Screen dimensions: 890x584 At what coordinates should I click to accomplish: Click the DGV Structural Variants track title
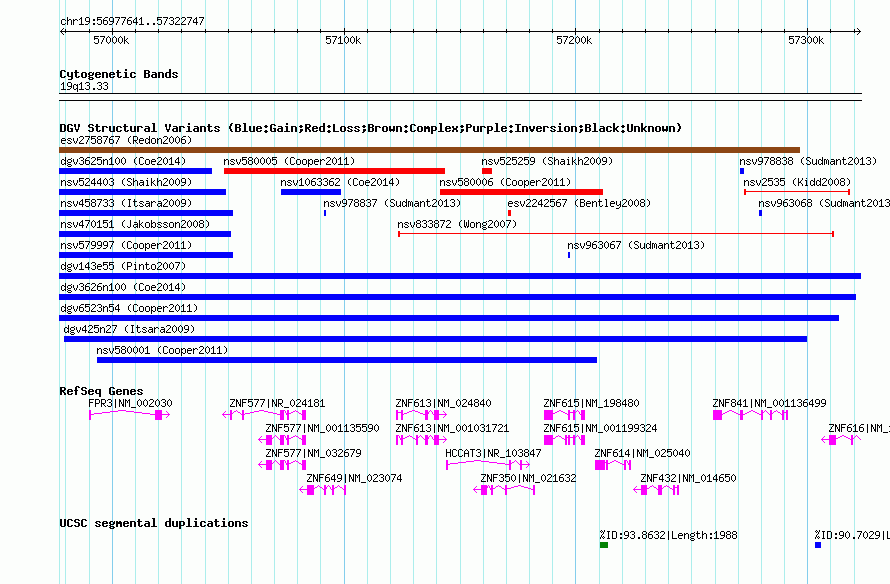point(371,128)
